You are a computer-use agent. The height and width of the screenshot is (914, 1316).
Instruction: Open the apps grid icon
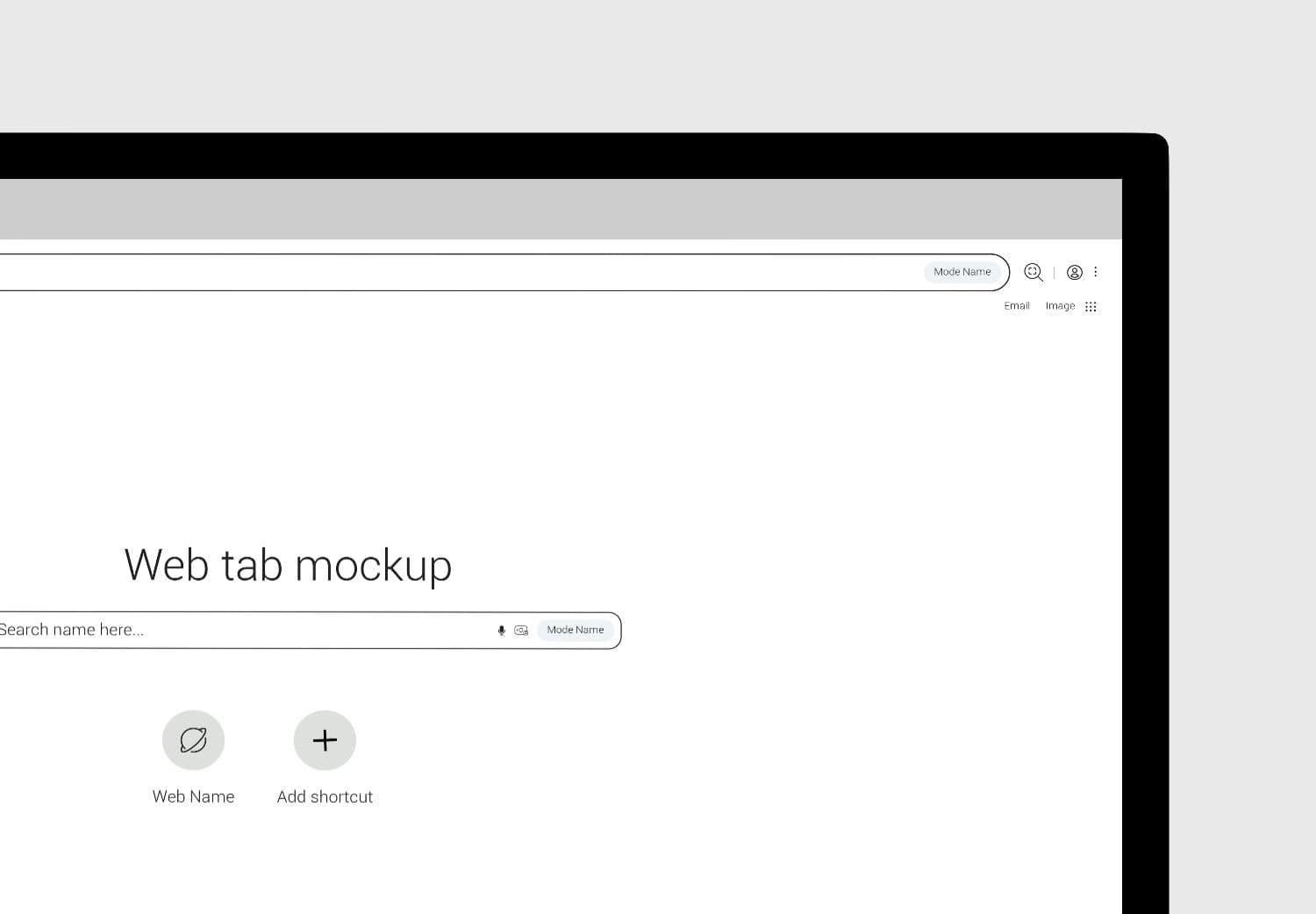(x=1091, y=306)
